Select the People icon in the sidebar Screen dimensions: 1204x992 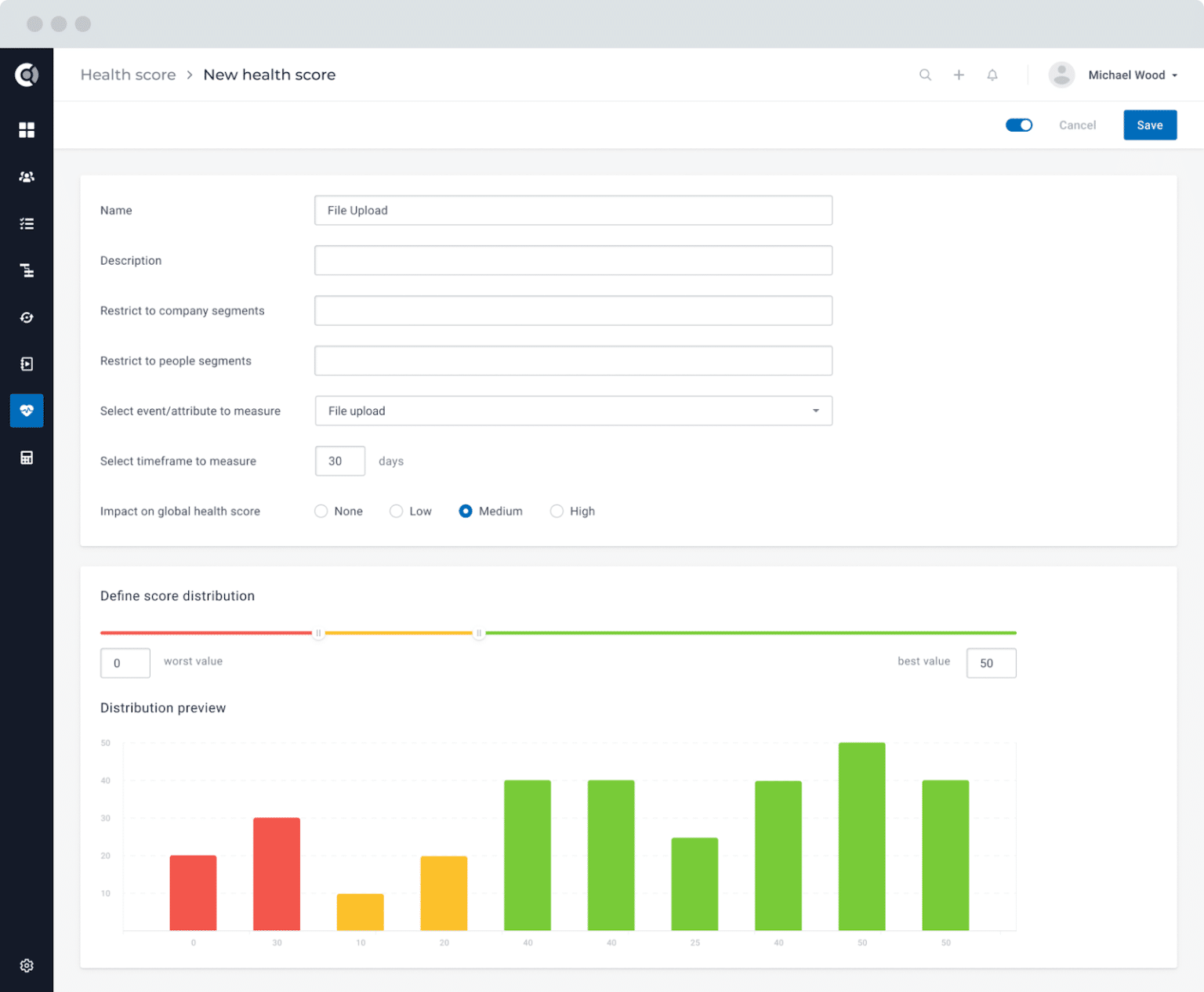(27, 176)
